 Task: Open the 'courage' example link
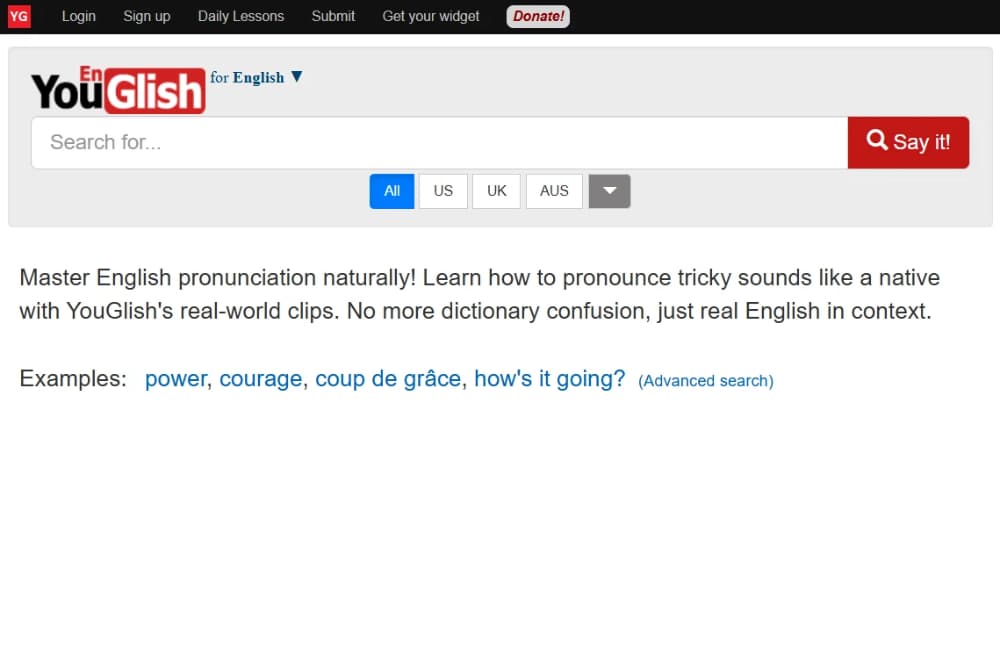[261, 379]
